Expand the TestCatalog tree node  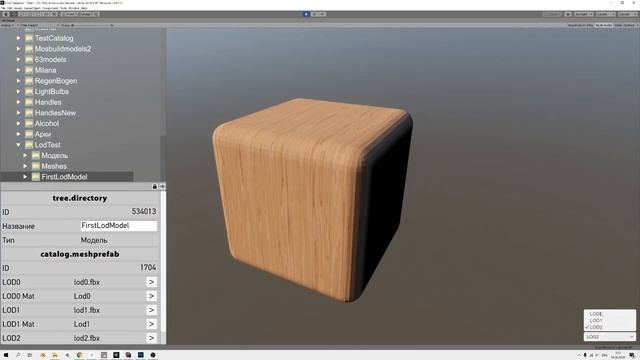tap(18, 38)
